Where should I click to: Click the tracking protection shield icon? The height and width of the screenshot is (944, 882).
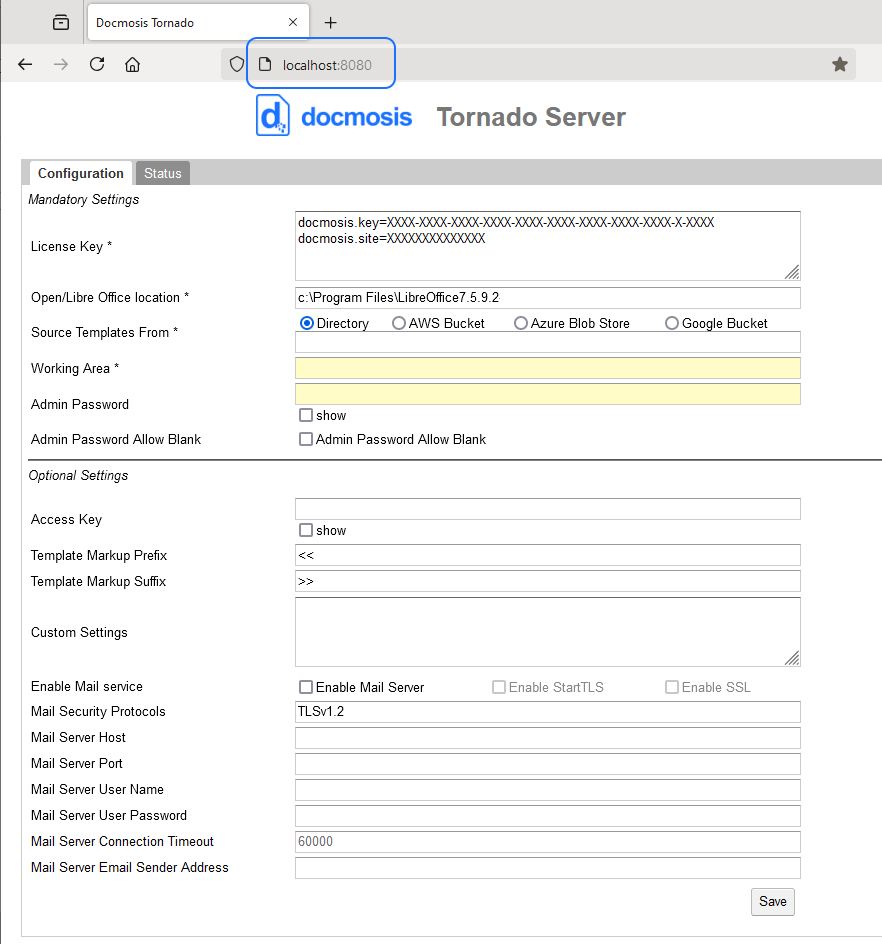(237, 64)
